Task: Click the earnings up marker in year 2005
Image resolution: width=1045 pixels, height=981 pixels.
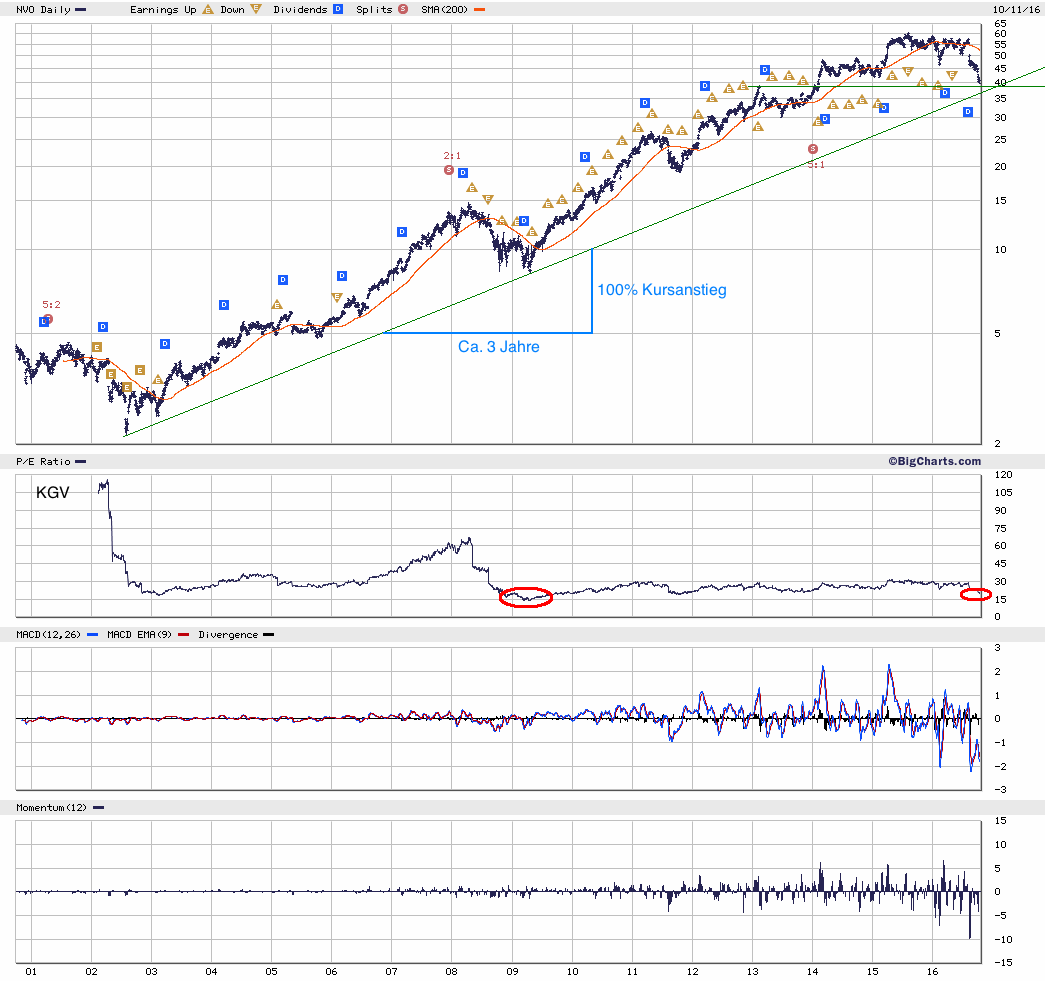Action: (277, 304)
